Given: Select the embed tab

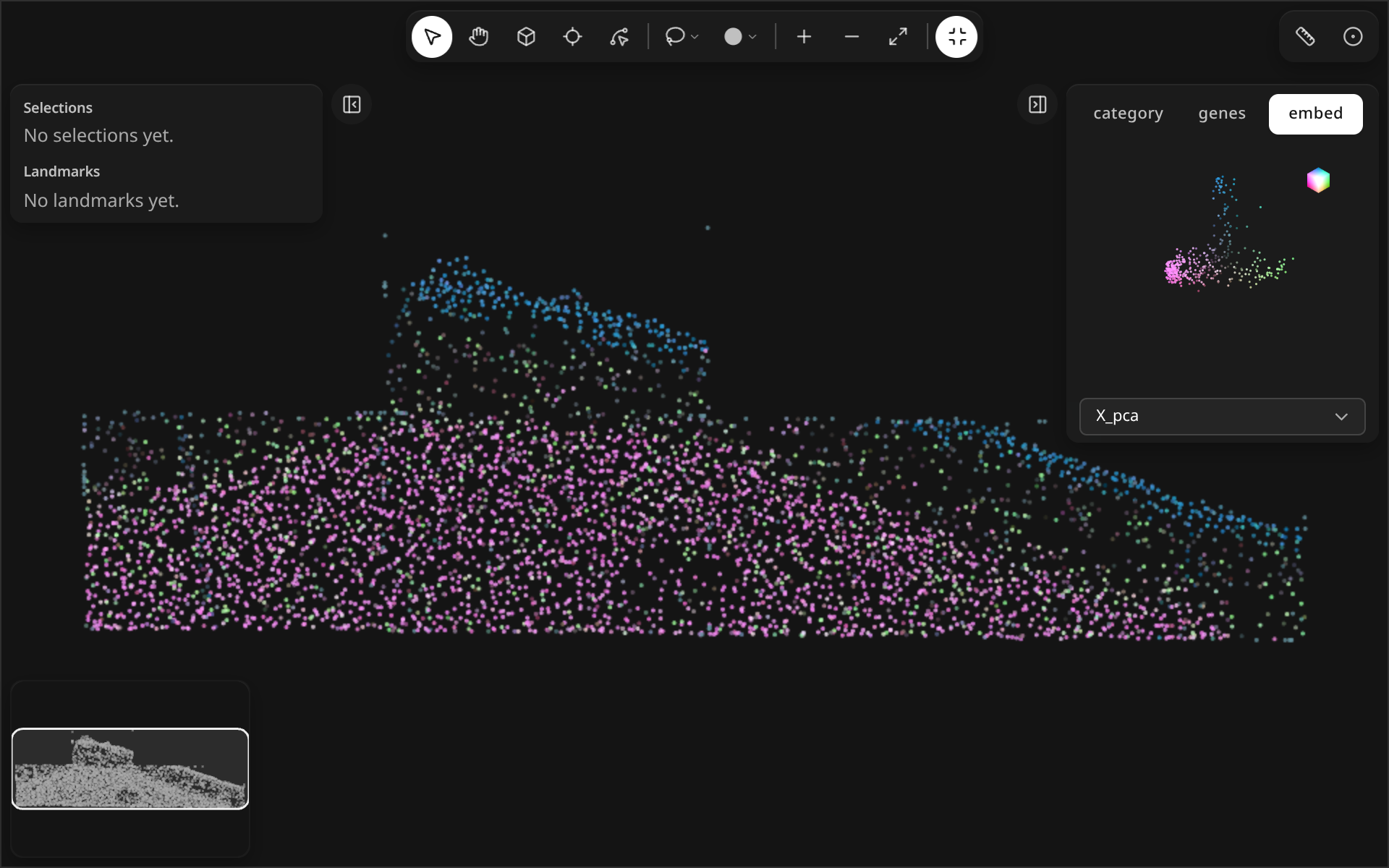Looking at the screenshot, I should [1315, 114].
